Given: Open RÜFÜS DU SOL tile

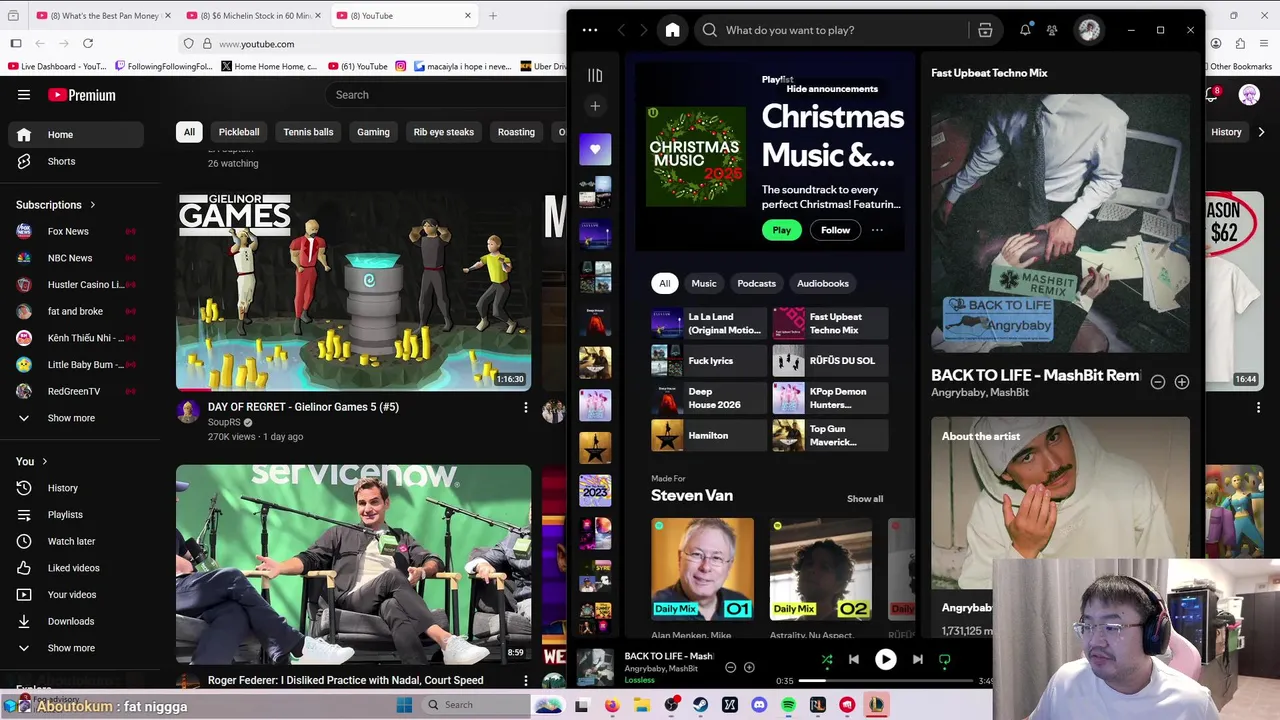Looking at the screenshot, I should point(830,361).
